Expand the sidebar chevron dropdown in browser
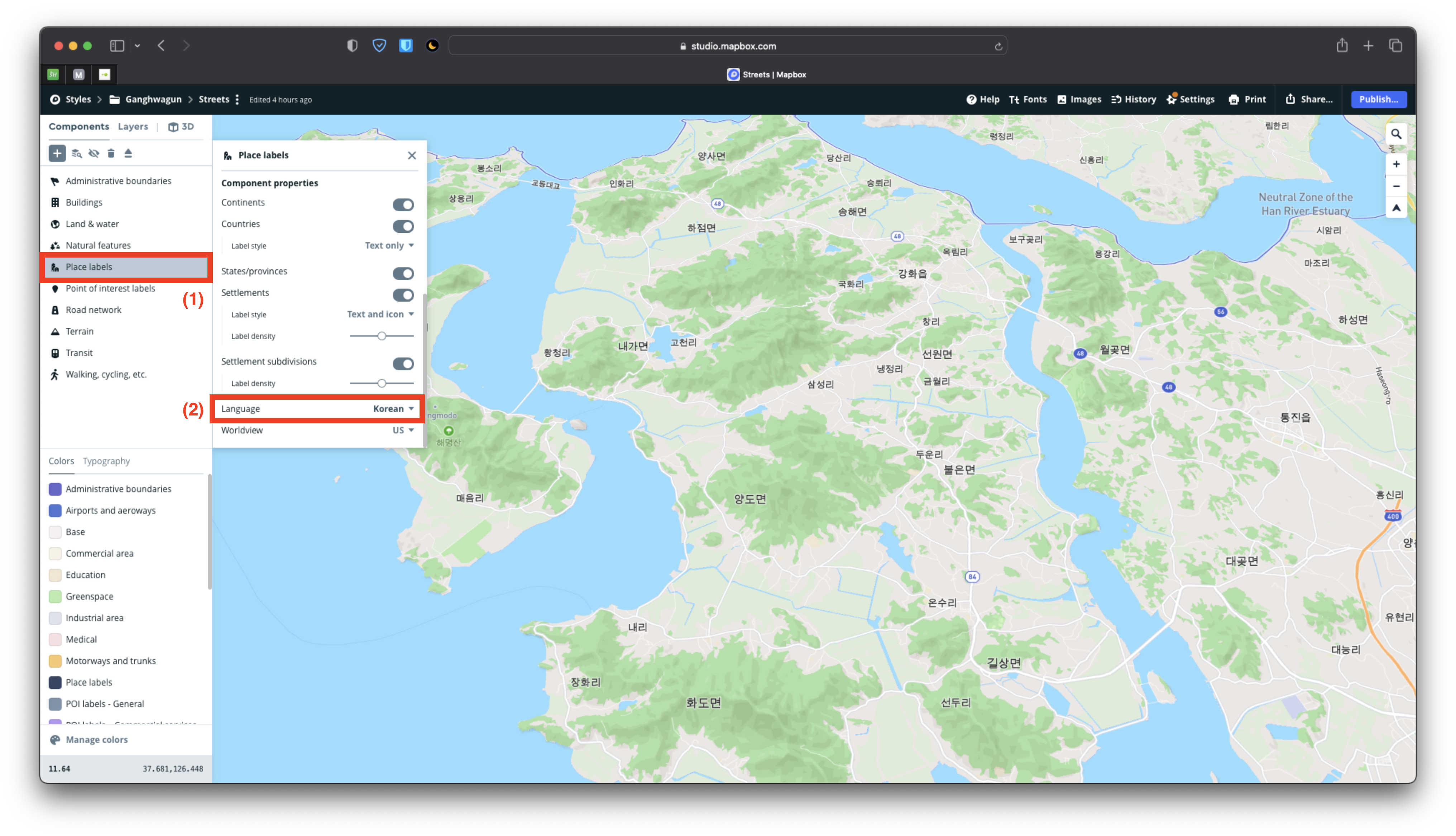Viewport: 1456px width, 836px height. [137, 45]
